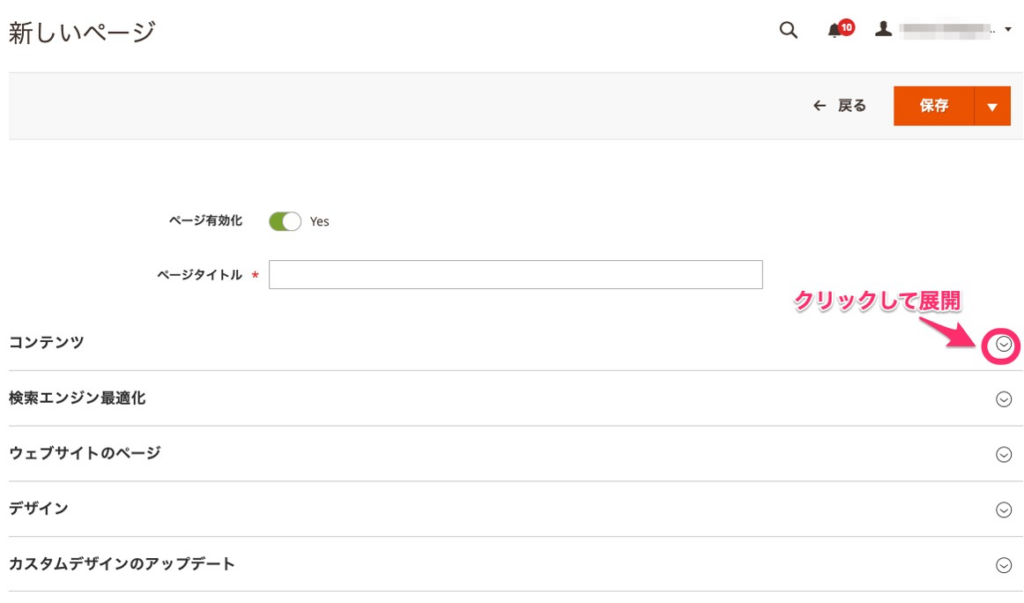Click the back arrow beside 戻る
This screenshot has width=1024, height=603.
pos(818,105)
